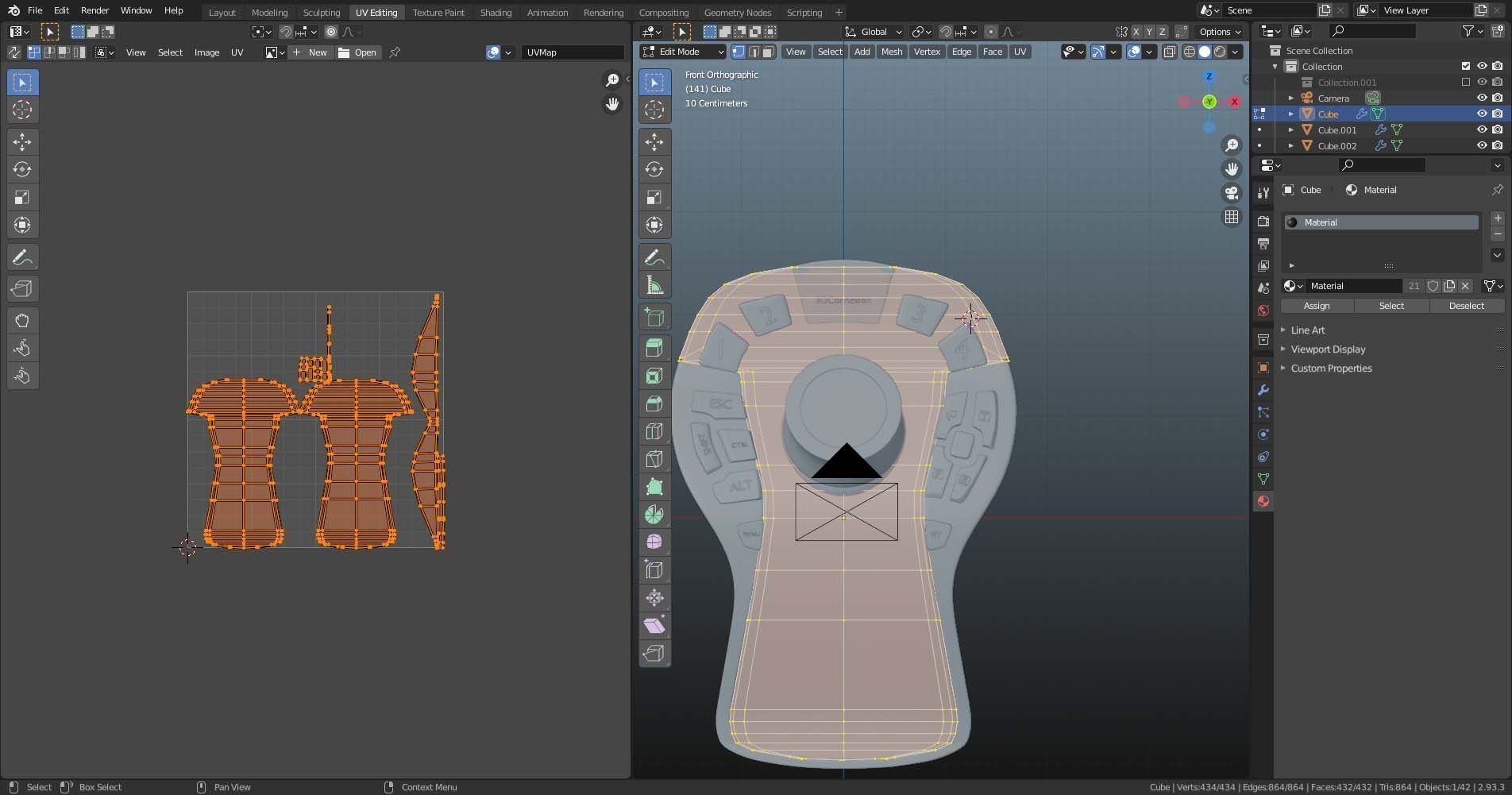Open the Global transform orientation dropdown
This screenshot has height=795, width=1512.
point(873,32)
